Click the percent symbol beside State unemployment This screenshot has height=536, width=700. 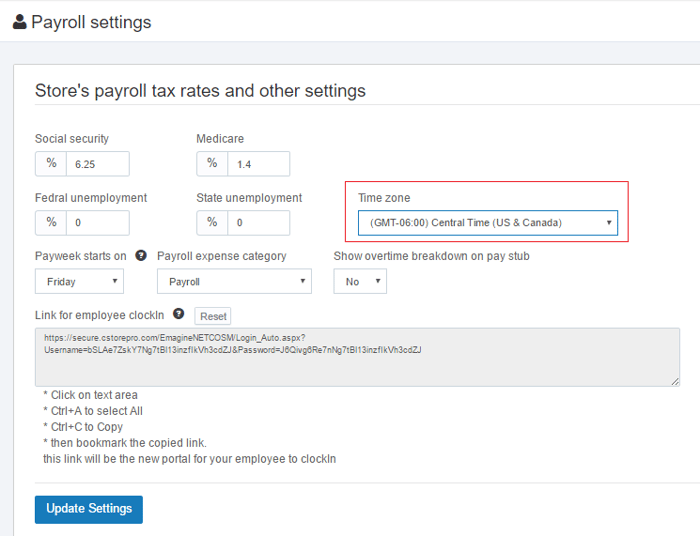click(211, 222)
